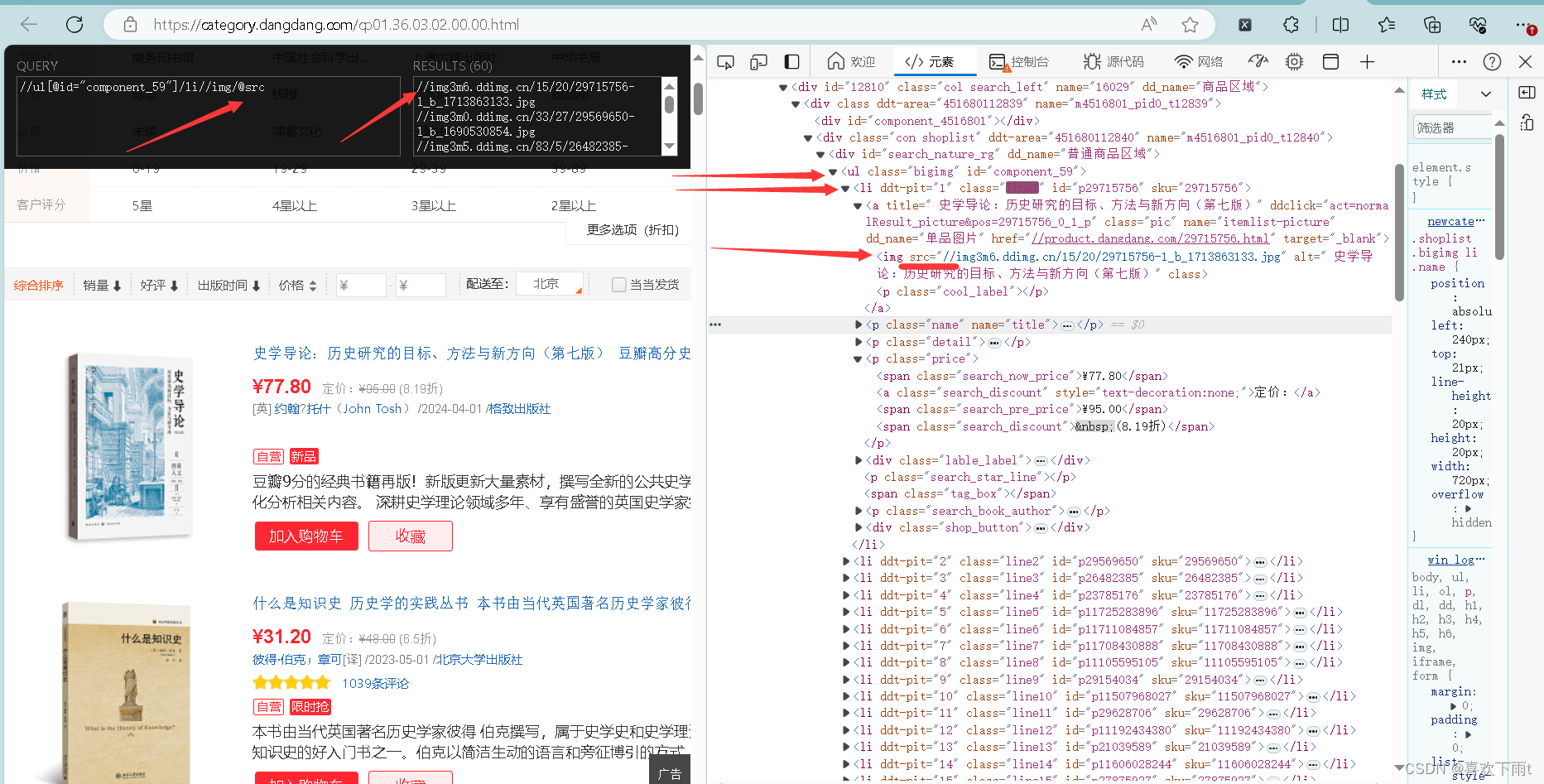
Task: Open the favorites list icon
Action: coord(1387,25)
